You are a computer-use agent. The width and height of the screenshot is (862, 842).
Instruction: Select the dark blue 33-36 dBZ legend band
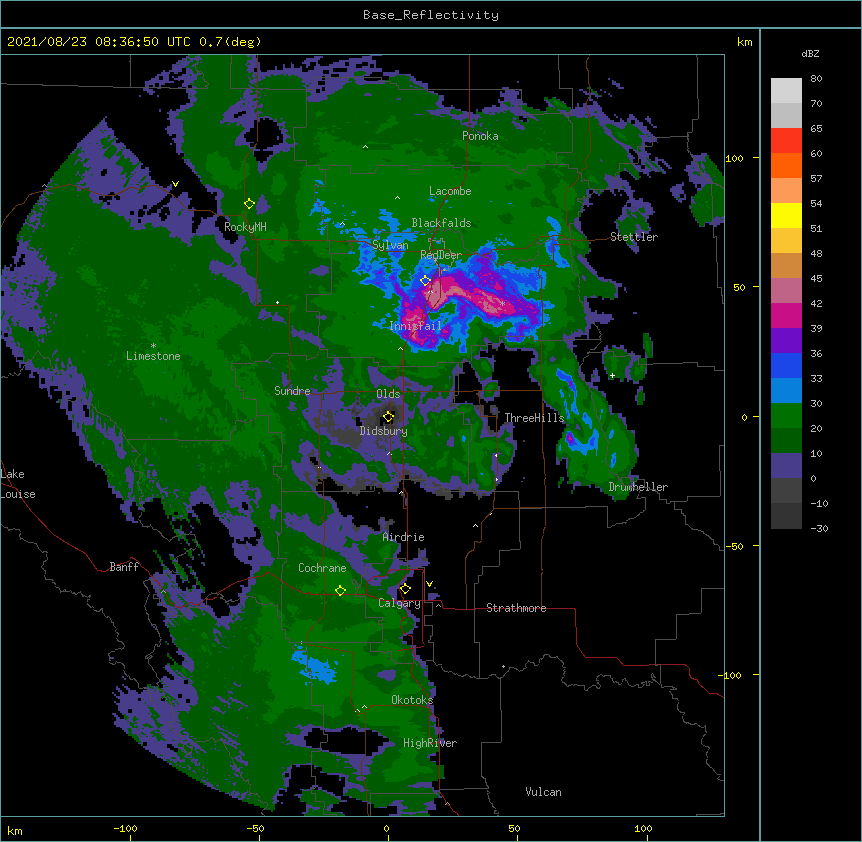[x=786, y=365]
